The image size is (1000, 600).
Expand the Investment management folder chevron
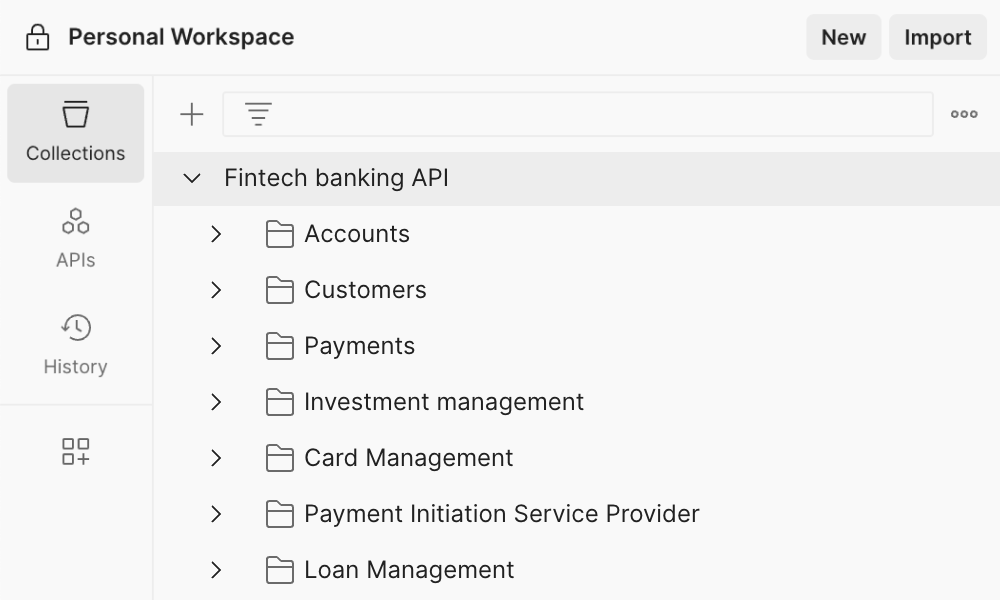pyautogui.click(x=216, y=402)
